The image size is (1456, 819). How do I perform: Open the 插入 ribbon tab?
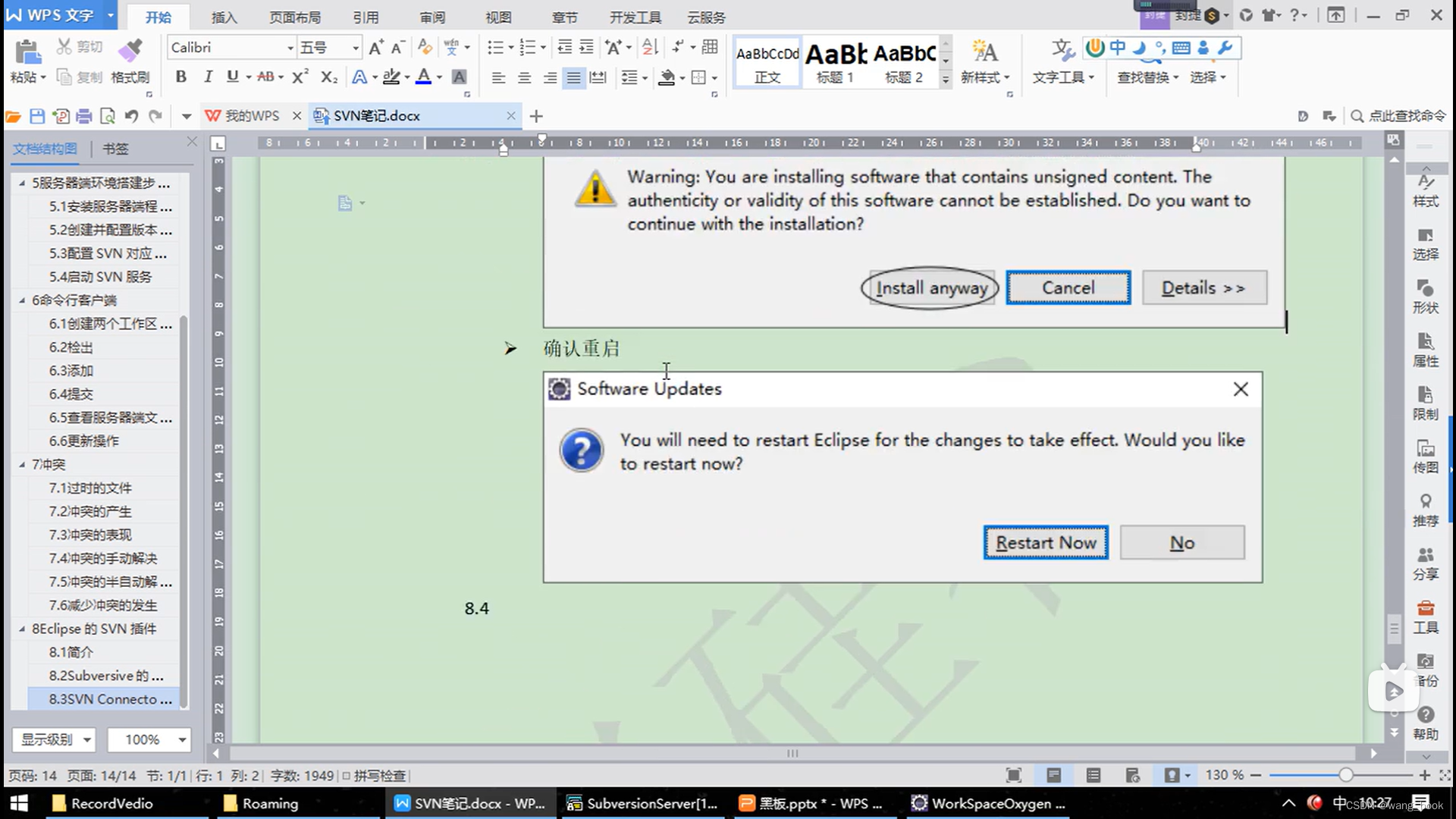click(x=224, y=17)
